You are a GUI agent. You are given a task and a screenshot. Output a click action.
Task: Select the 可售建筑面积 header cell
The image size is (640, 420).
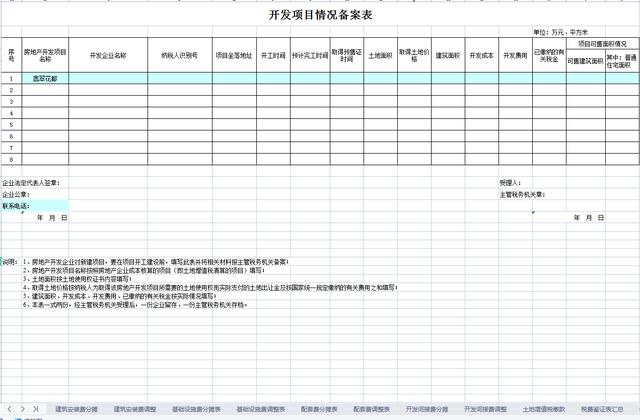click(586, 61)
